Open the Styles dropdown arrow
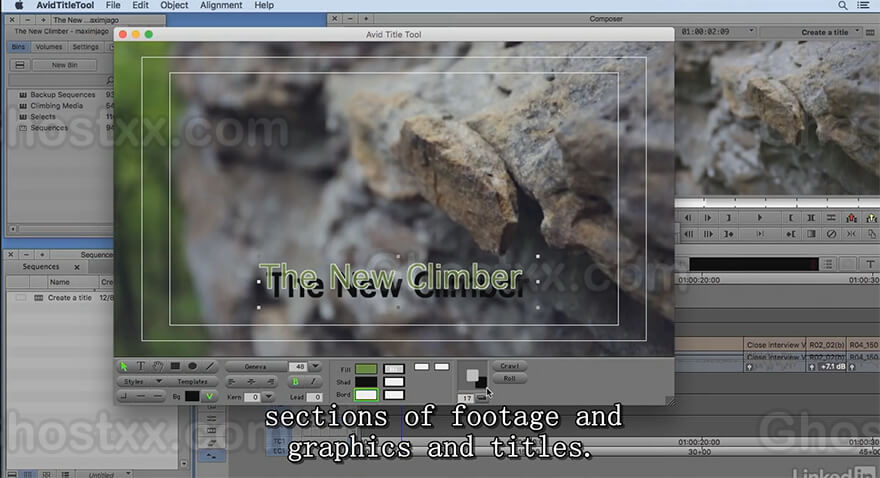 [159, 382]
